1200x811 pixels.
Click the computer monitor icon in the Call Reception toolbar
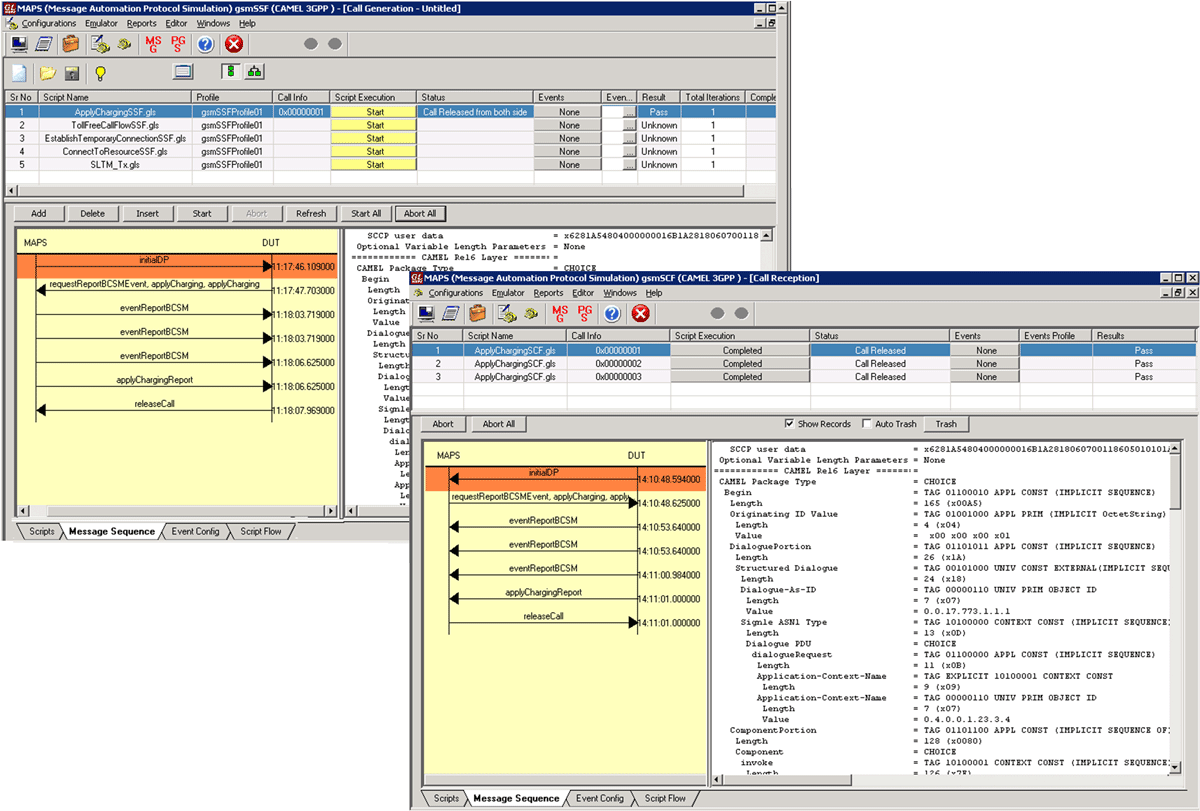click(x=426, y=314)
